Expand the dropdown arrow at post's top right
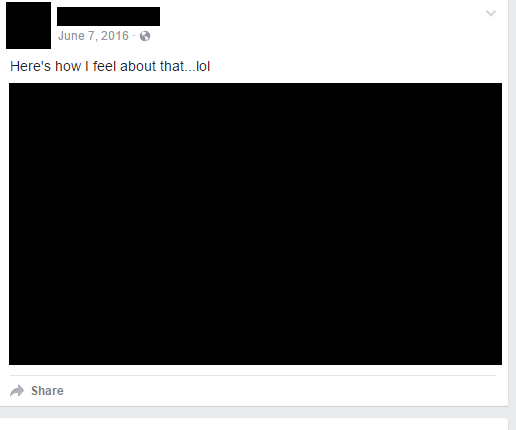Viewport: 516px width, 430px height. click(x=491, y=13)
